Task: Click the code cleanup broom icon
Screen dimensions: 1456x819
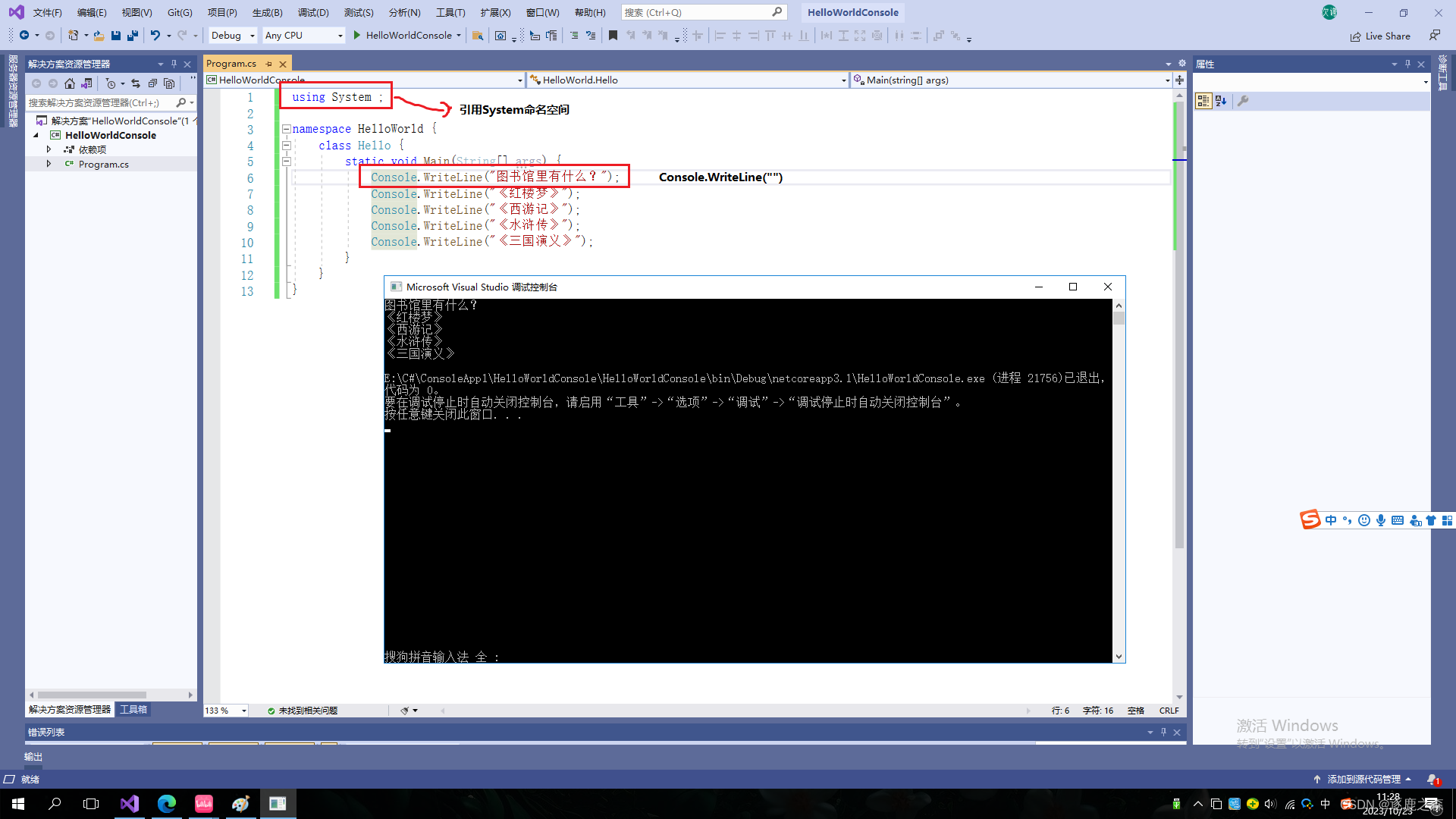Action: pos(405,711)
